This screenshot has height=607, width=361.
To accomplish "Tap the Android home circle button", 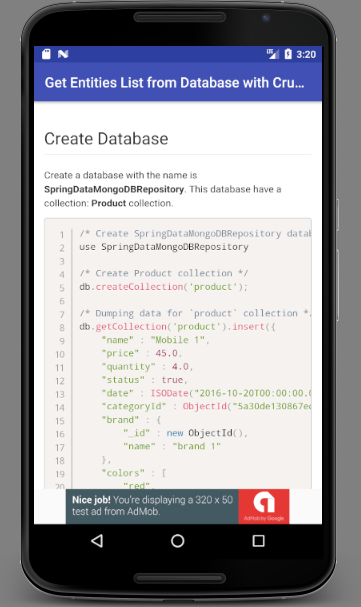I will pos(178,540).
